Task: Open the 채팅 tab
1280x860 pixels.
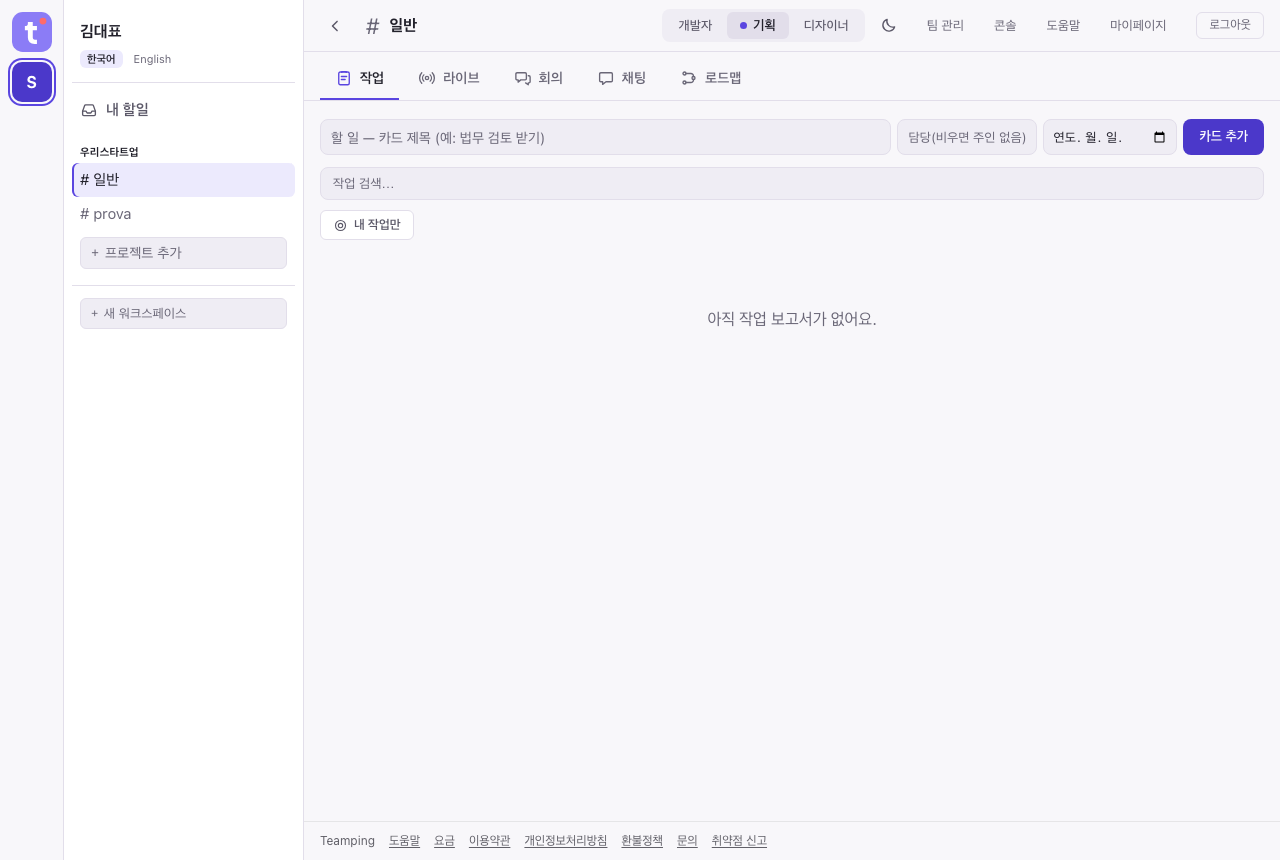Action: [622, 78]
